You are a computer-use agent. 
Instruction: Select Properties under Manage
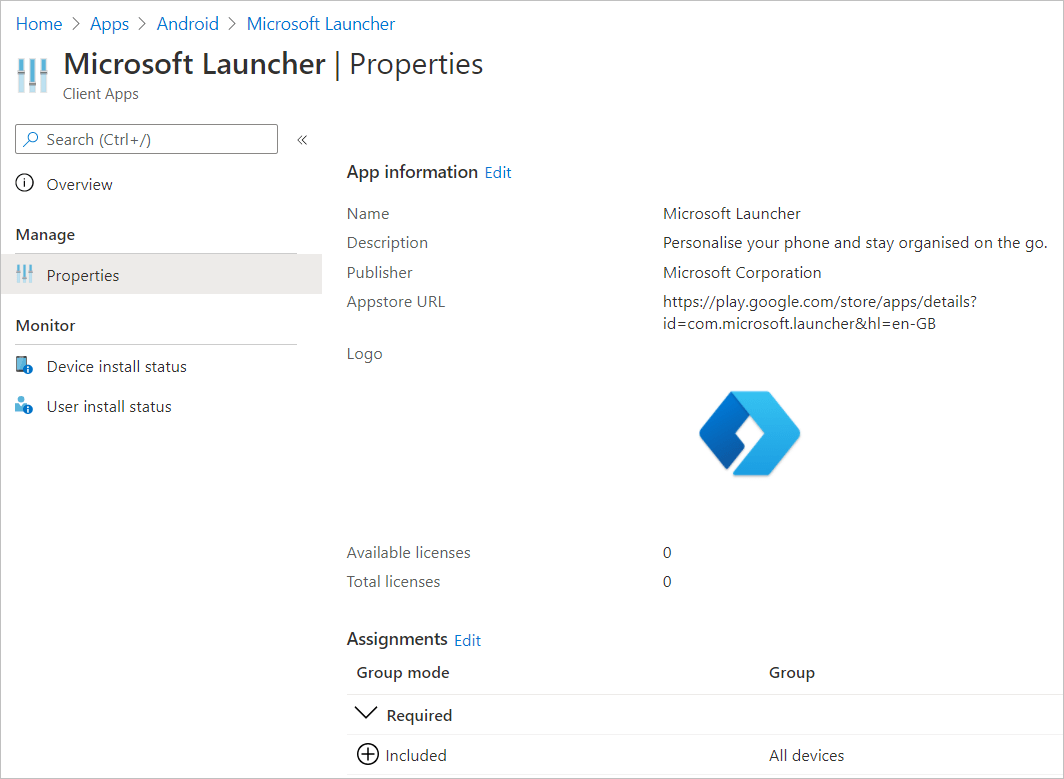[x=162, y=275]
